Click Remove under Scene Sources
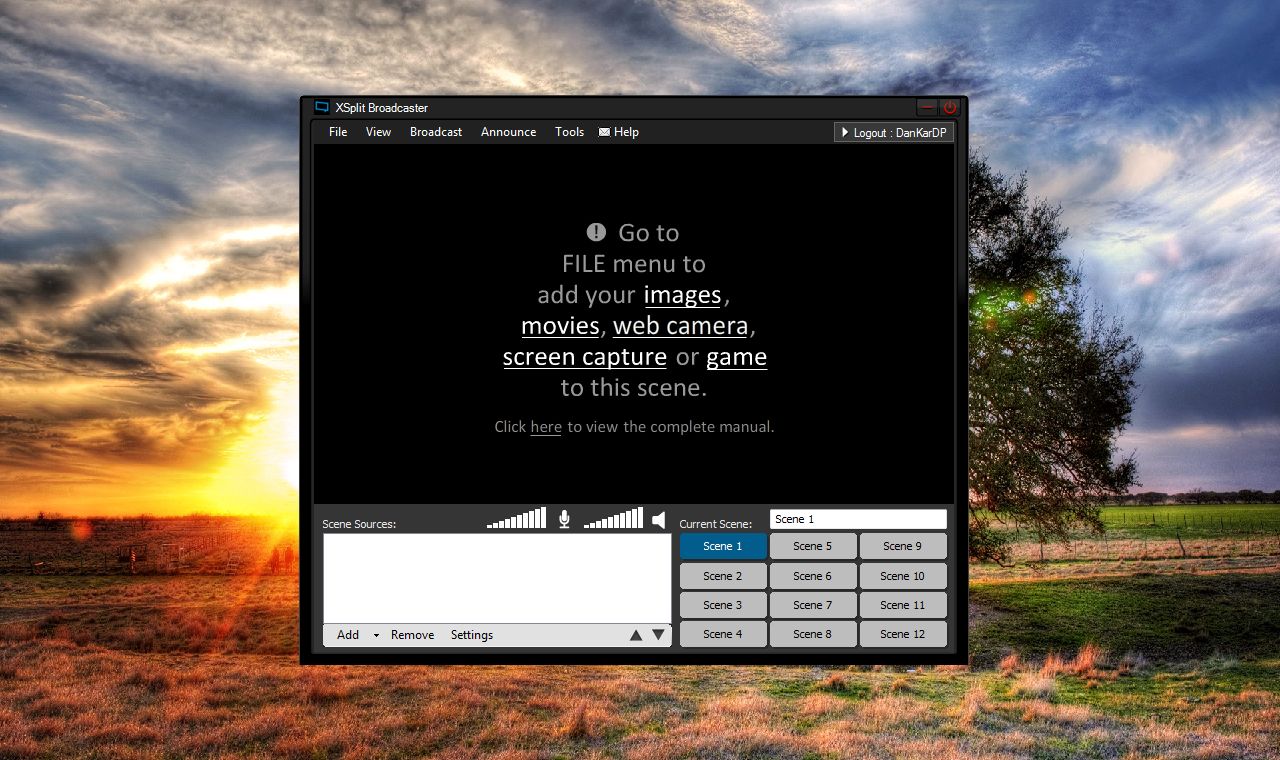Screen dimensions: 1280x760 click(x=412, y=635)
